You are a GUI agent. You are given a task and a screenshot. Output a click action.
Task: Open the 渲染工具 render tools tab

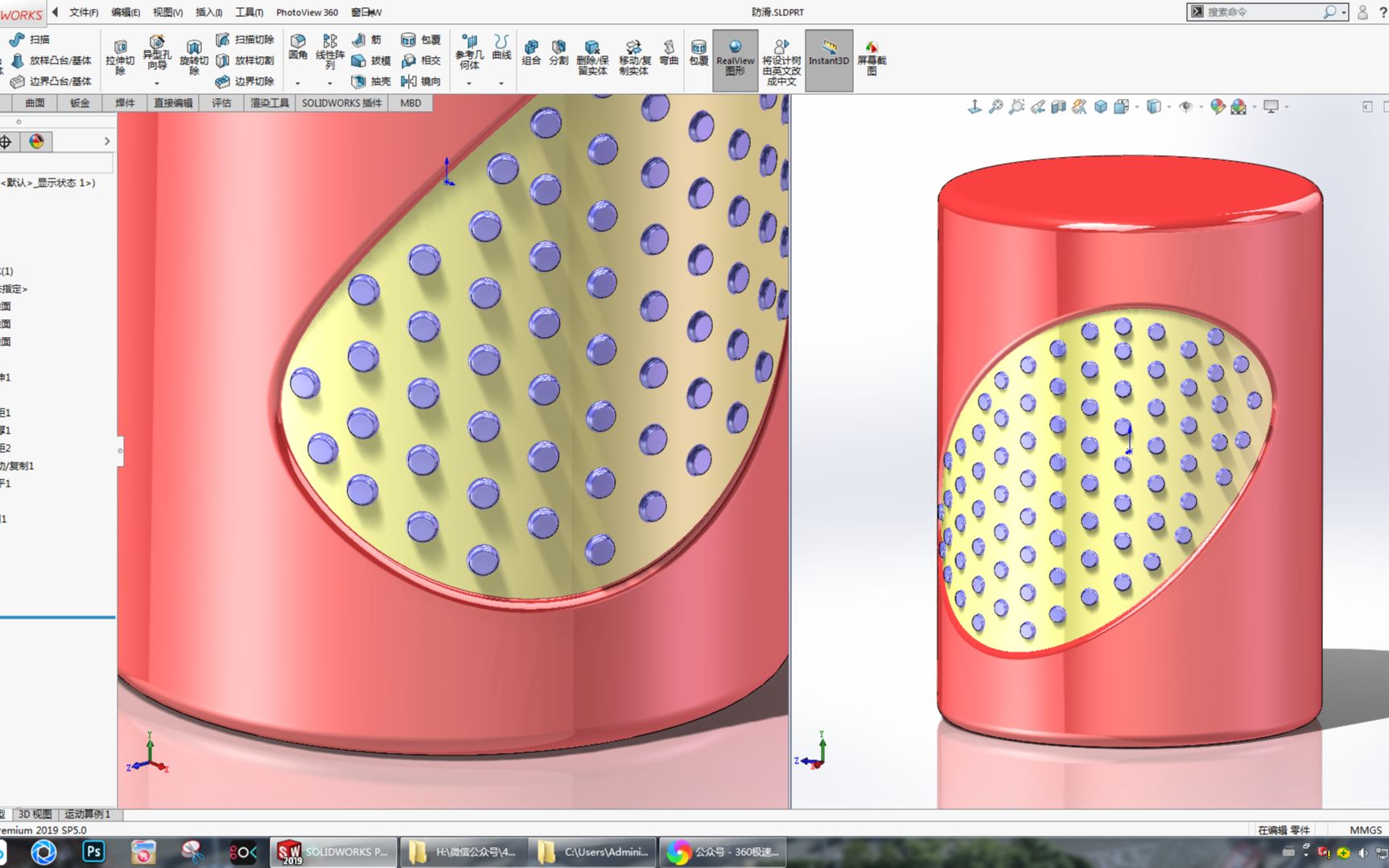coord(270,103)
